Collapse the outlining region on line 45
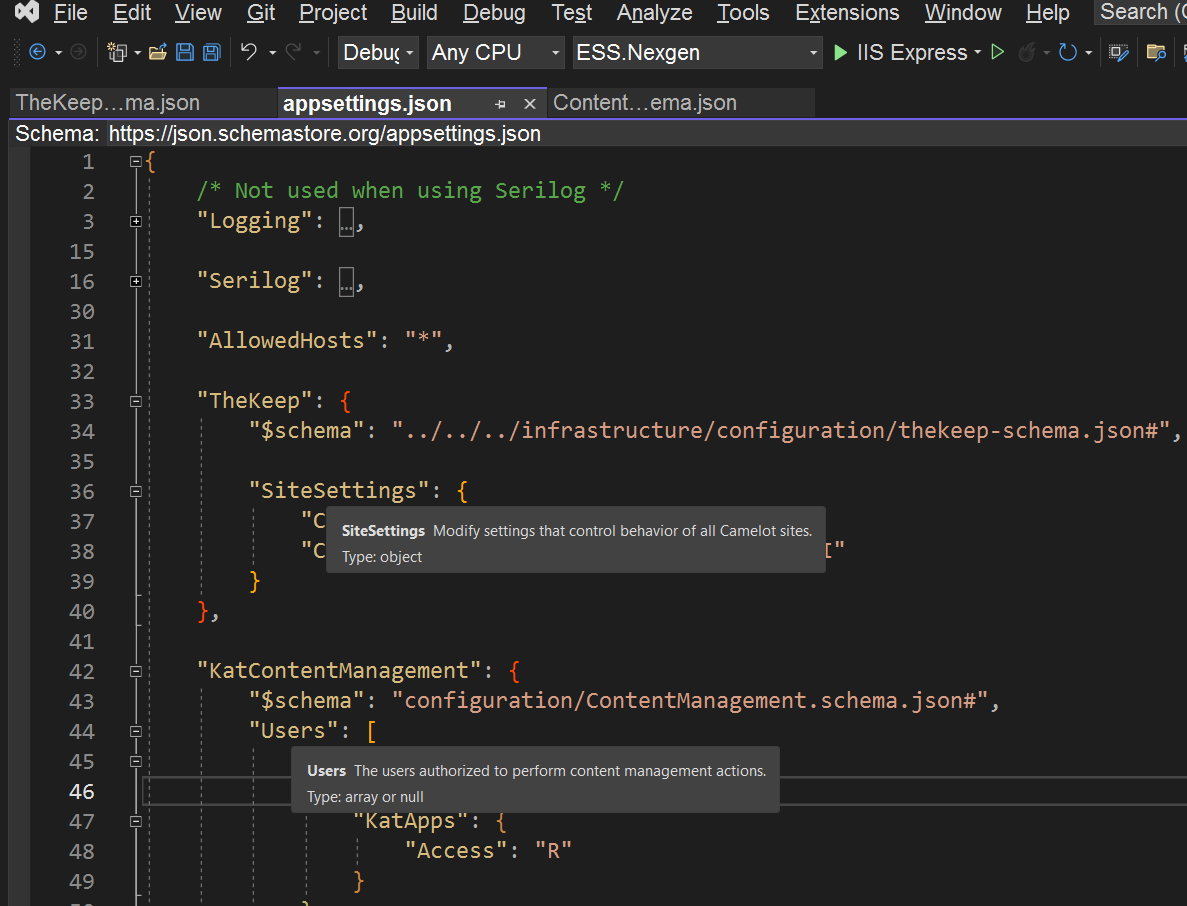Image resolution: width=1187 pixels, height=906 pixels. click(x=136, y=761)
